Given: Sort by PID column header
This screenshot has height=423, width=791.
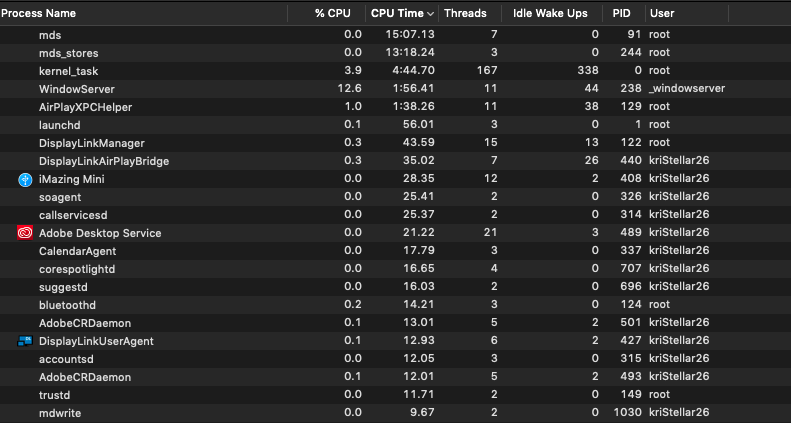Looking at the screenshot, I should tap(624, 14).
